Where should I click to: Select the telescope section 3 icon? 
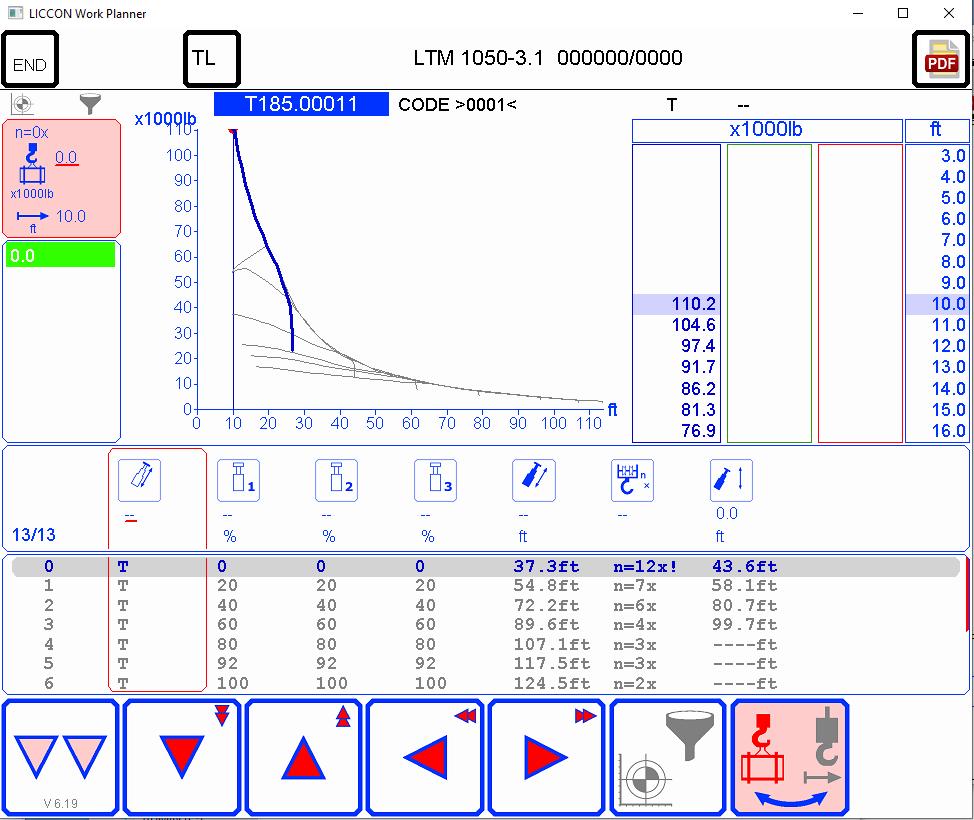(435, 480)
